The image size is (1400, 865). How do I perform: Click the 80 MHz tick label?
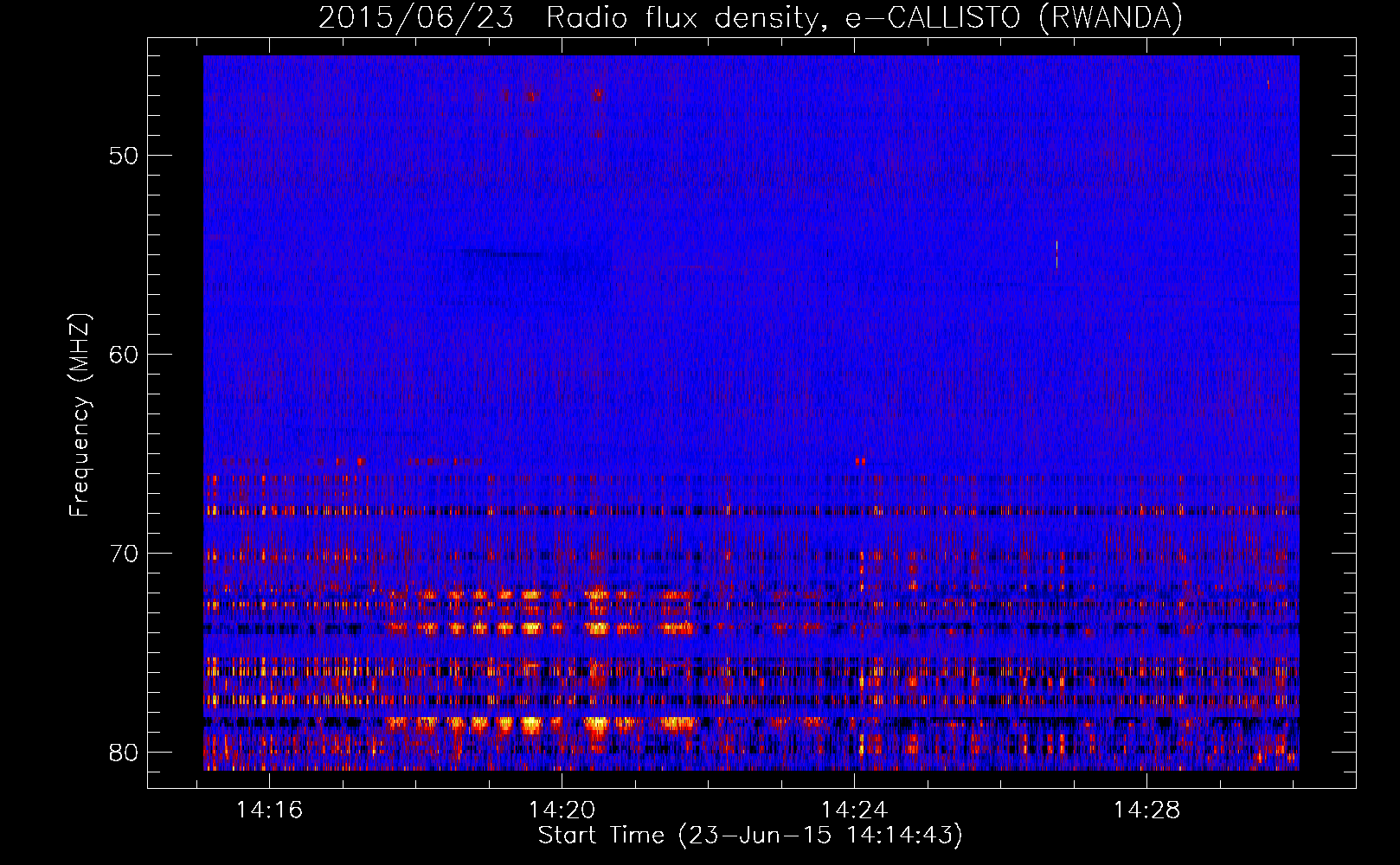coord(124,753)
